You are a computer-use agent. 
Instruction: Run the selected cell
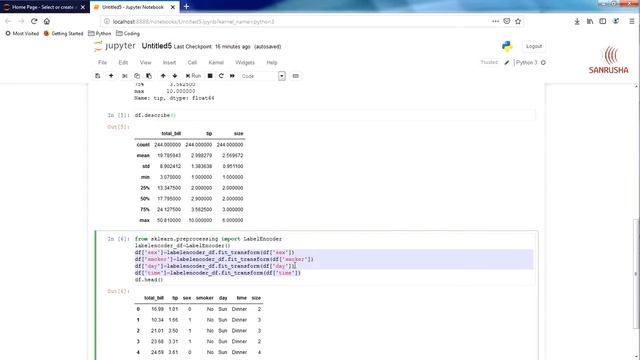coord(193,76)
